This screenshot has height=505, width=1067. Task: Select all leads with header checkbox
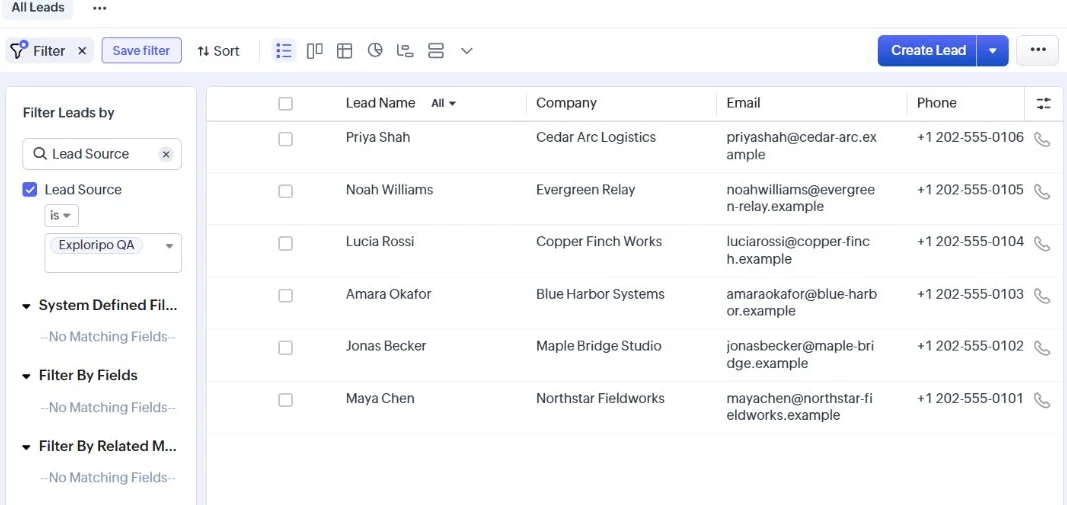286,103
